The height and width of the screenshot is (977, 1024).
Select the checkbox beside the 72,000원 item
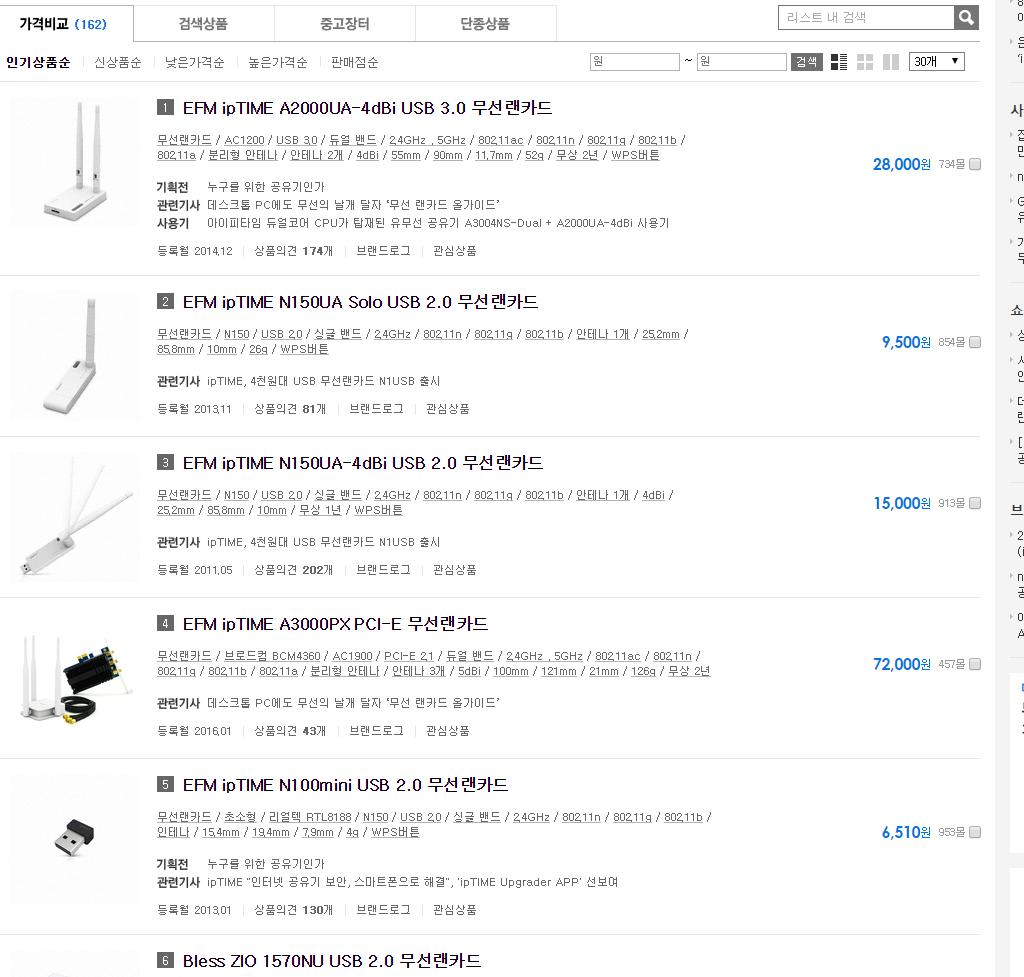[975, 664]
